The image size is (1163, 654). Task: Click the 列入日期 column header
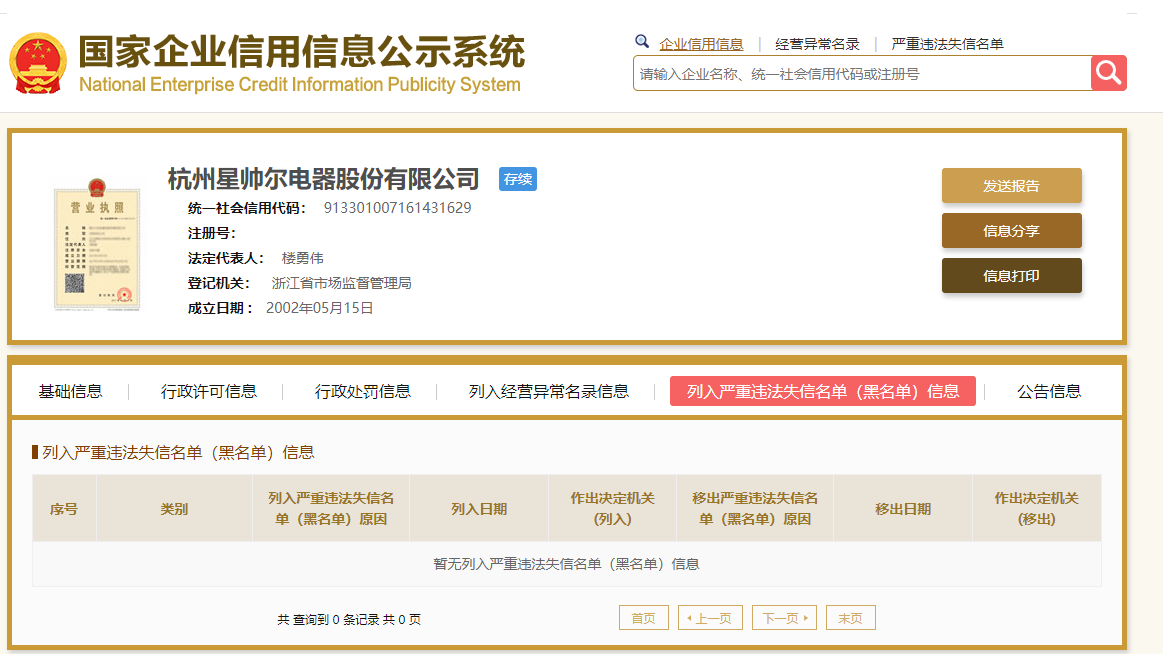(479, 509)
